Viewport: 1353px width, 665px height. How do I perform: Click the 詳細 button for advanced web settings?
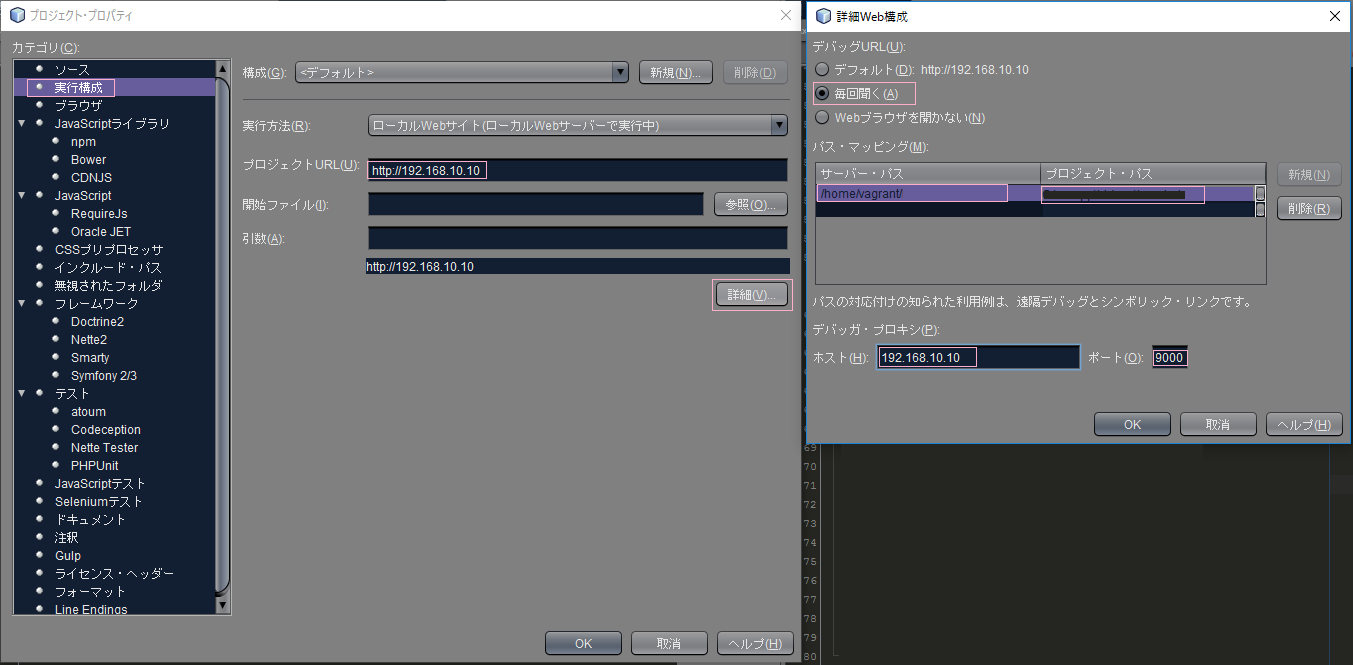(x=751, y=294)
